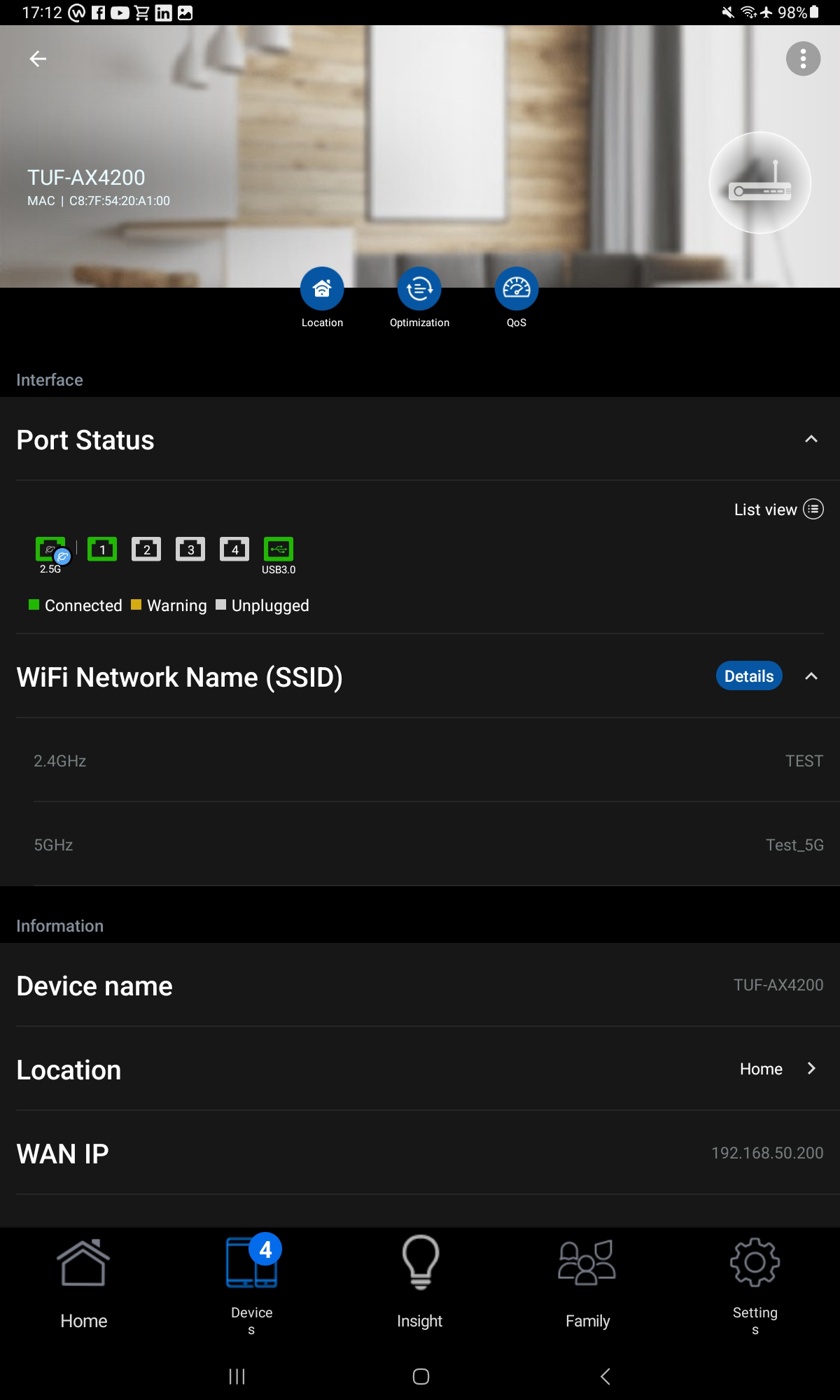Switch to the Insight tab
Screen dimensions: 840x1400
pyautogui.click(x=420, y=1284)
